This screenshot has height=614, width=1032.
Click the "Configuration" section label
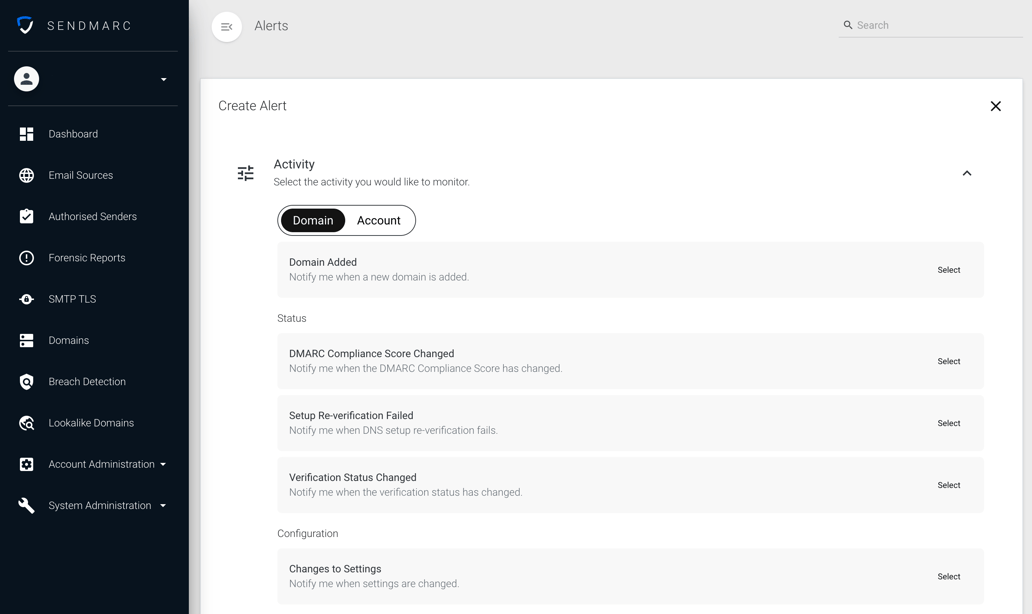click(307, 534)
